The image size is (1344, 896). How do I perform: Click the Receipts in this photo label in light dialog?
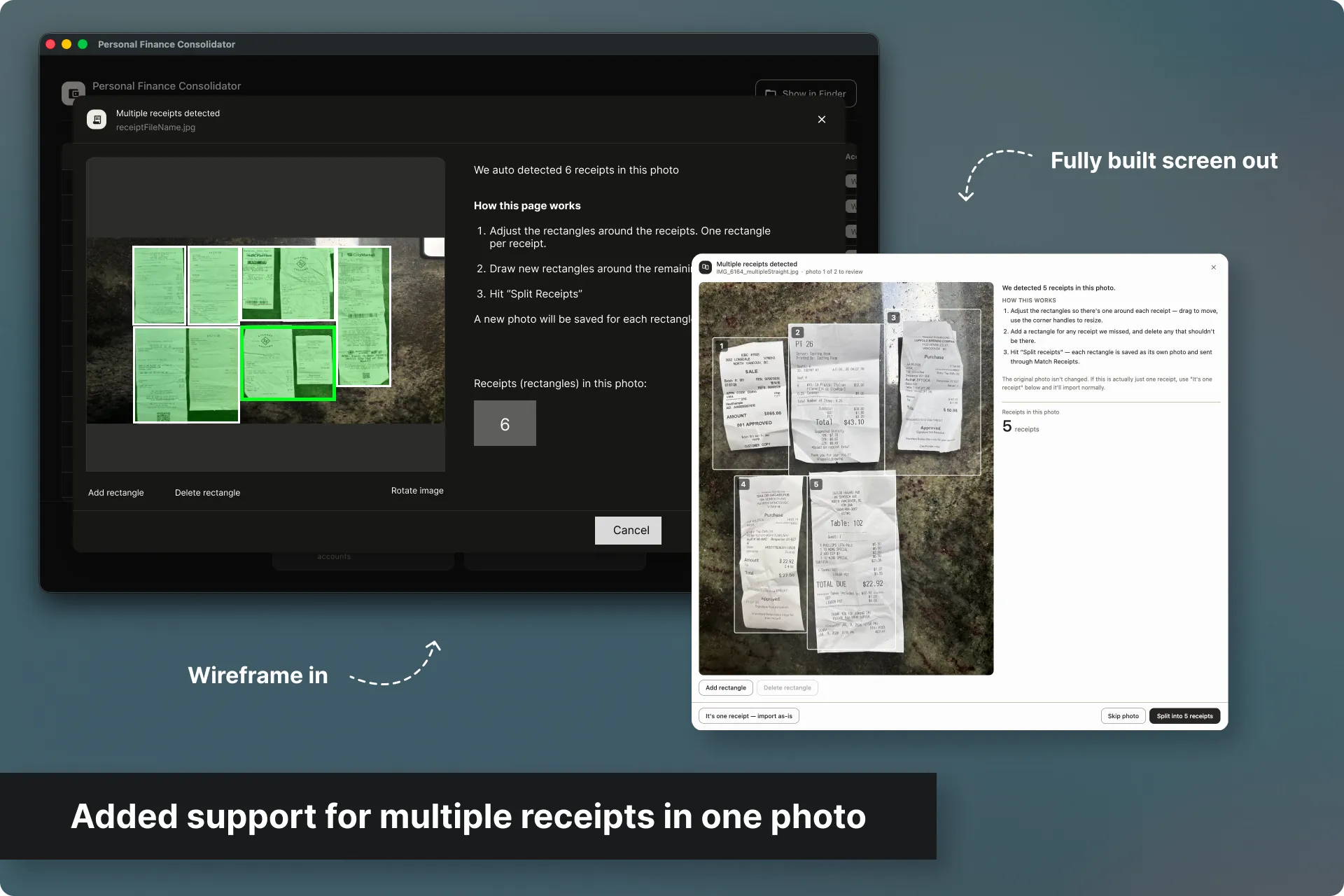pyautogui.click(x=1030, y=412)
